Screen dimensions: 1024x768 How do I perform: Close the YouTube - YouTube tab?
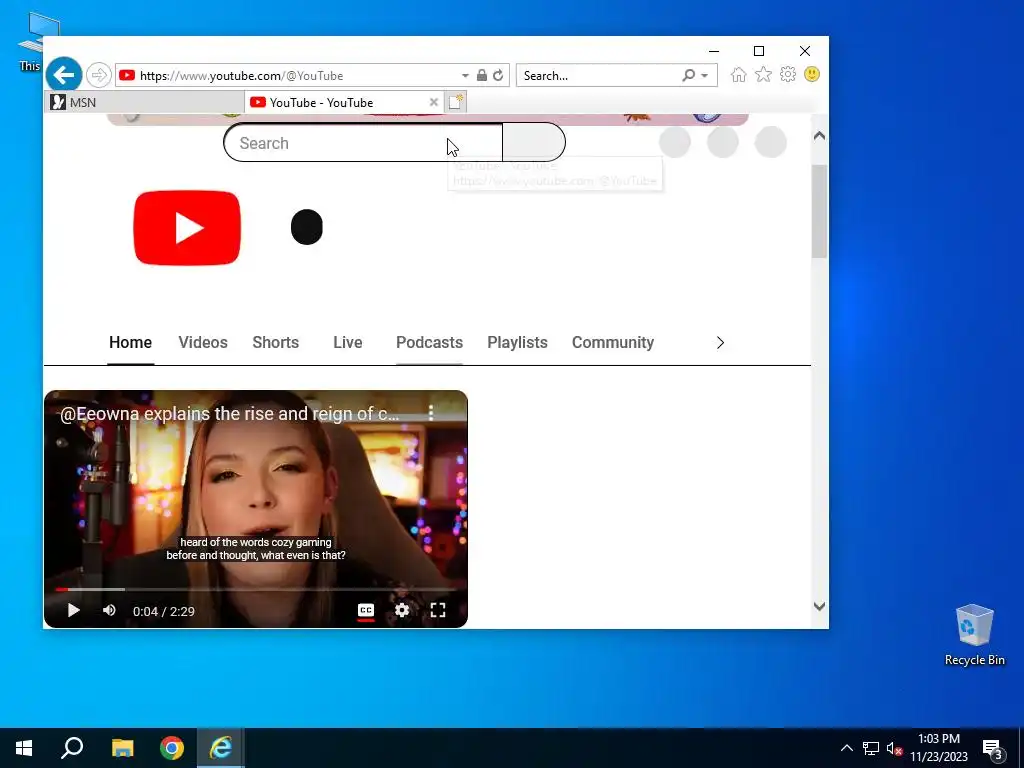pyautogui.click(x=434, y=102)
